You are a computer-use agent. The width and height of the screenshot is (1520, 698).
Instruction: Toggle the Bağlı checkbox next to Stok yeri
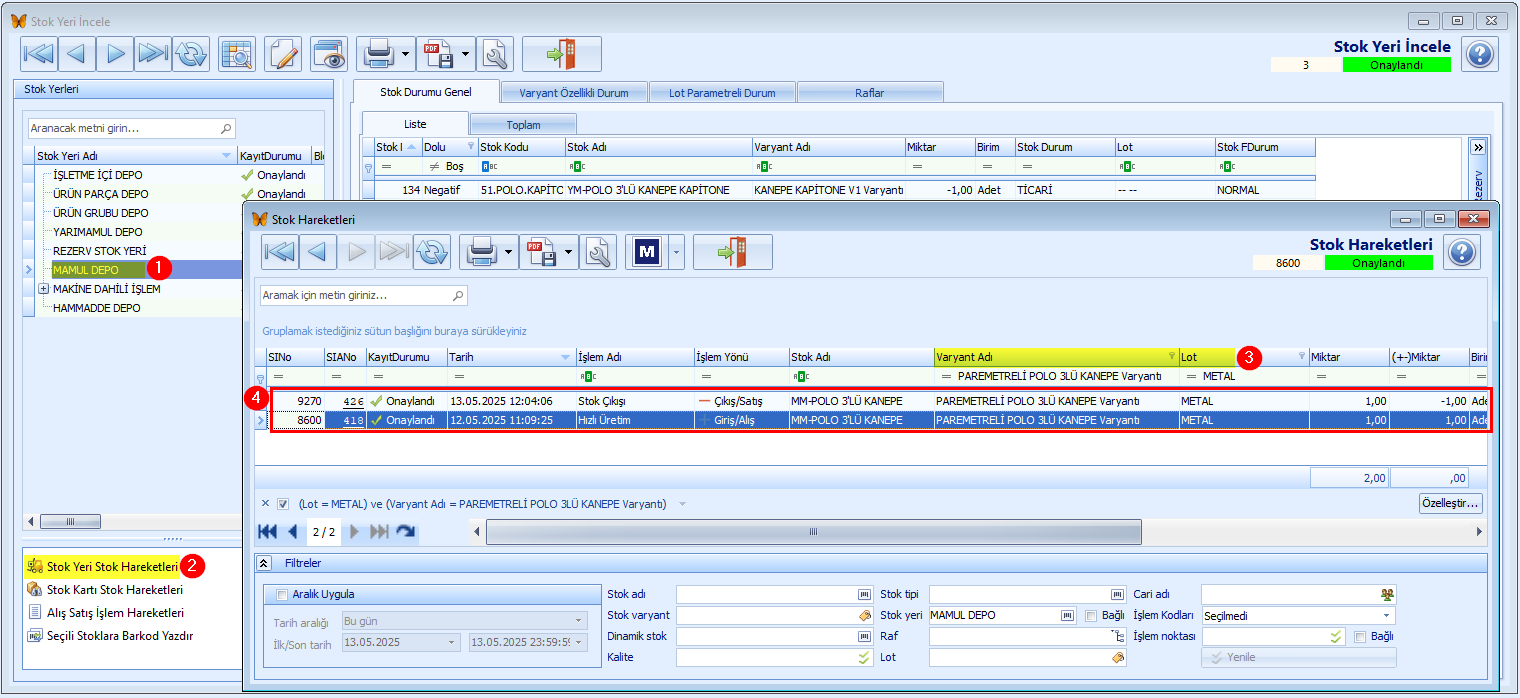(x=1091, y=615)
